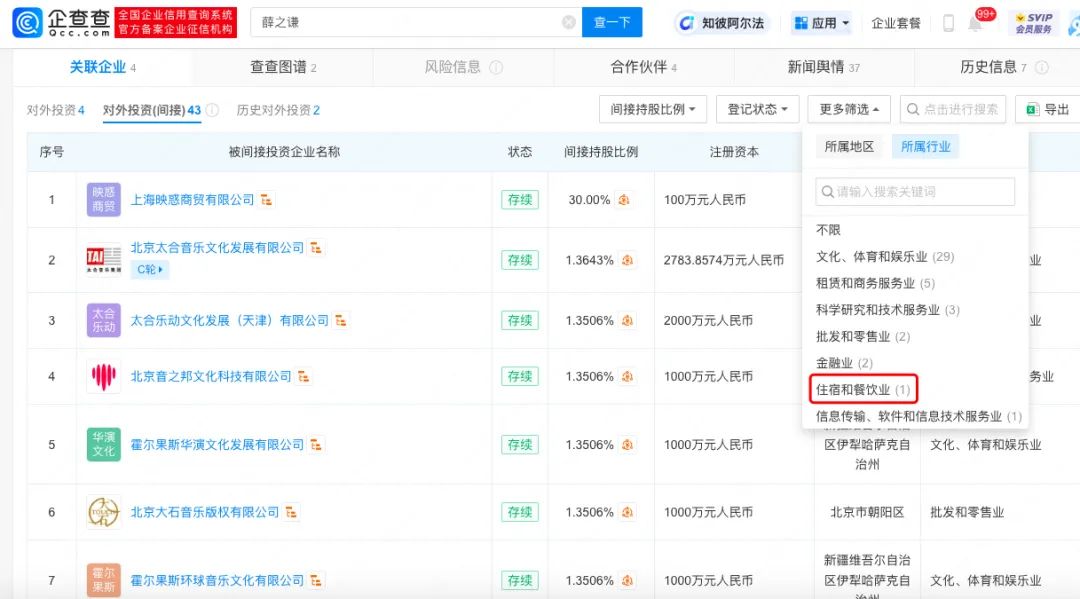Click info icon next to 对外投资(间接) 43
Screen dimensions: 1080x599
[x=212, y=110]
